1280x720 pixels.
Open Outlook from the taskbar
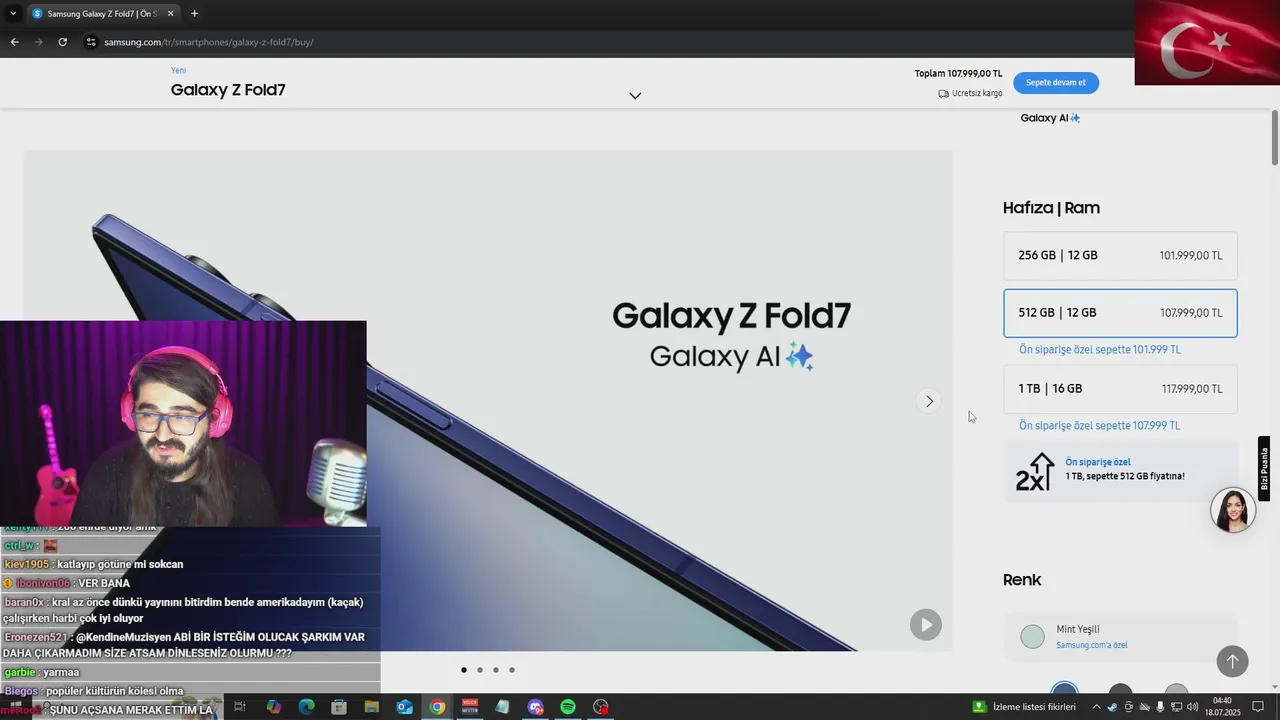pos(404,707)
